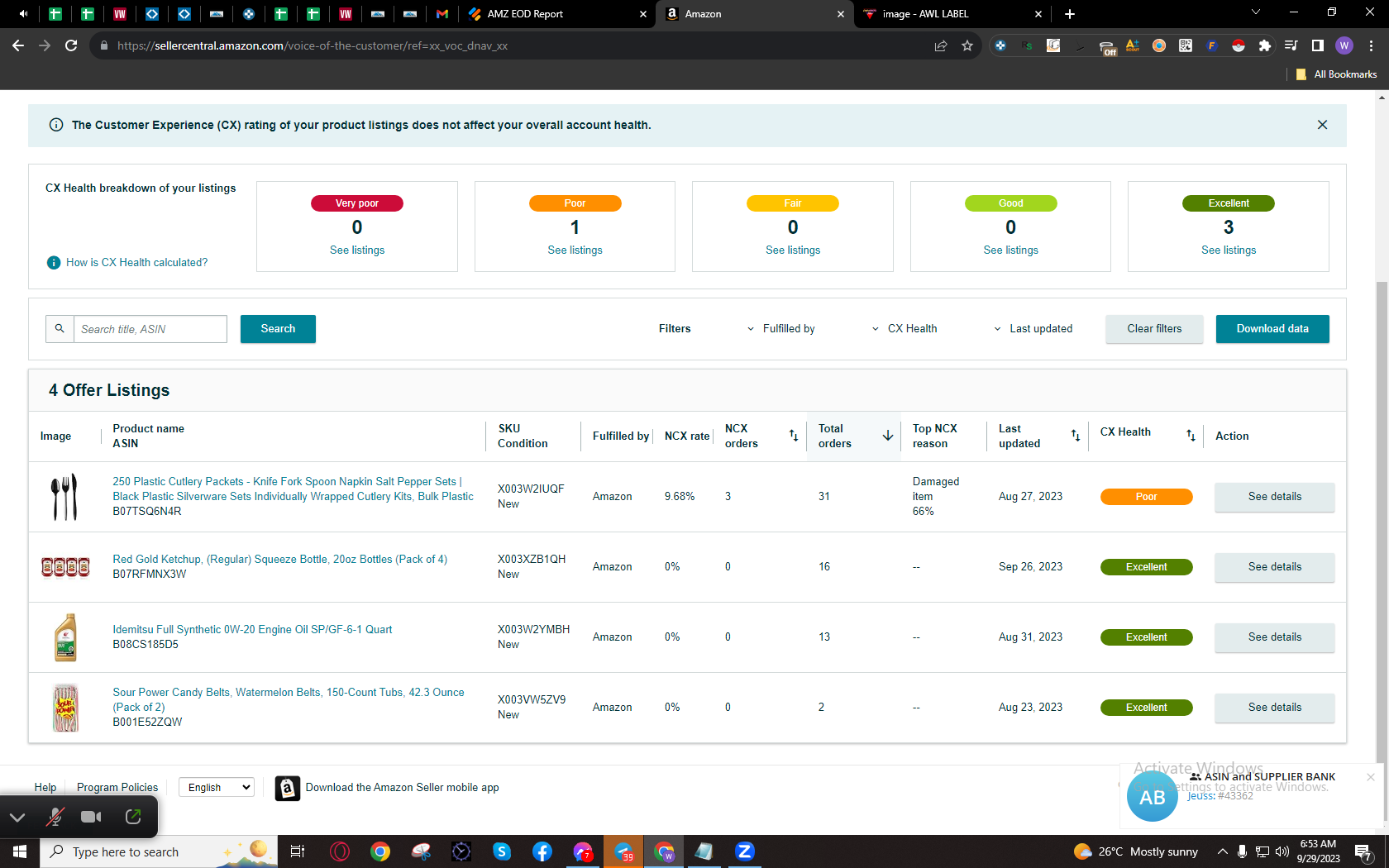The image size is (1389, 868).
Task: Expand the CX Health filter dropdown
Action: (x=904, y=329)
